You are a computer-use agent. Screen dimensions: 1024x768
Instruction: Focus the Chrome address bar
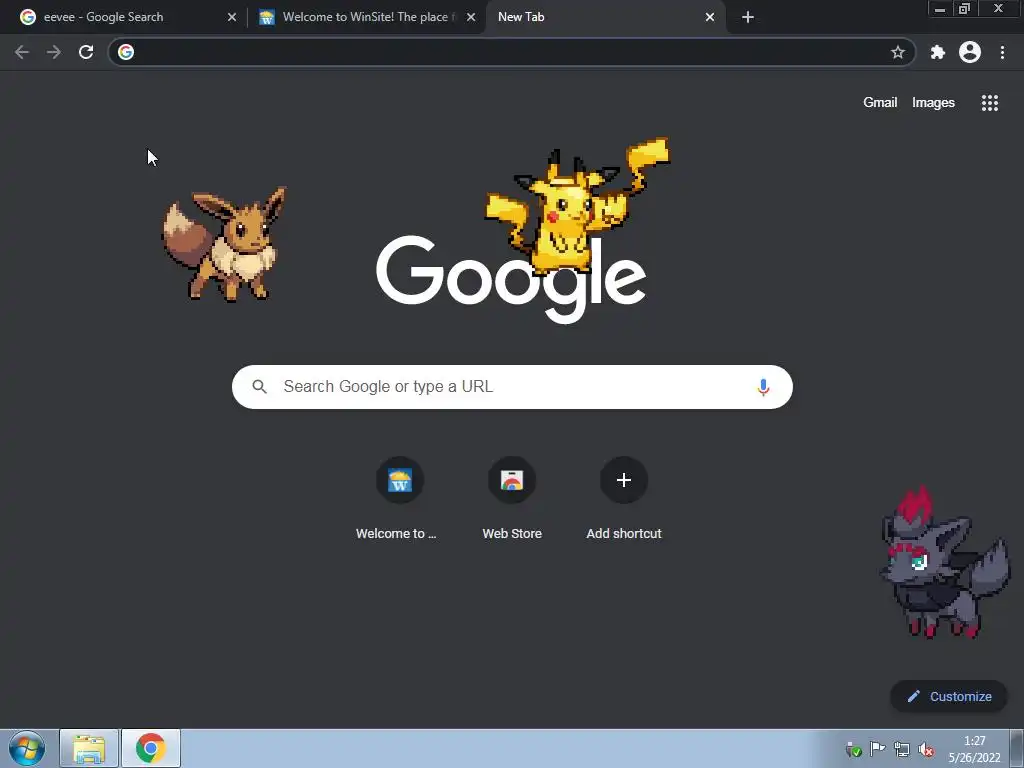point(511,52)
